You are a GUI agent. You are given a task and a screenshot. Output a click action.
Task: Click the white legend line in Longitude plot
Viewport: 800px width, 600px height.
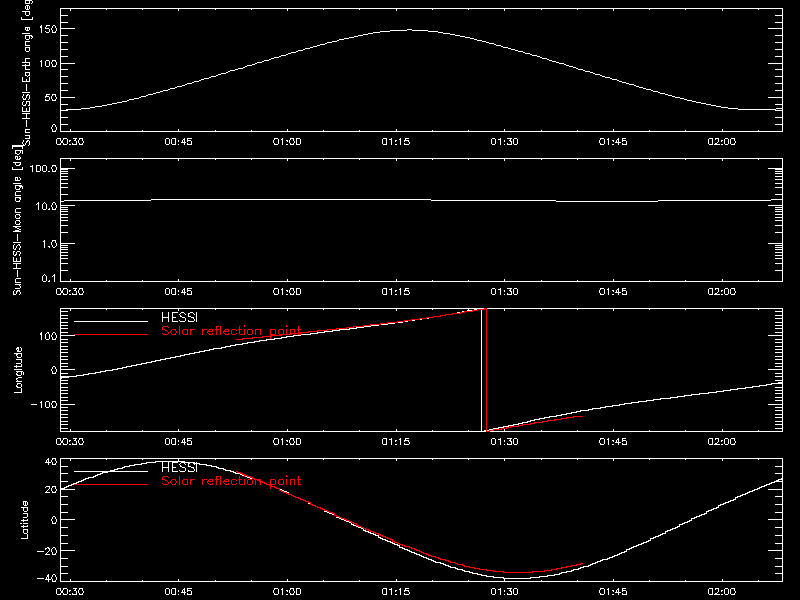[111, 321]
